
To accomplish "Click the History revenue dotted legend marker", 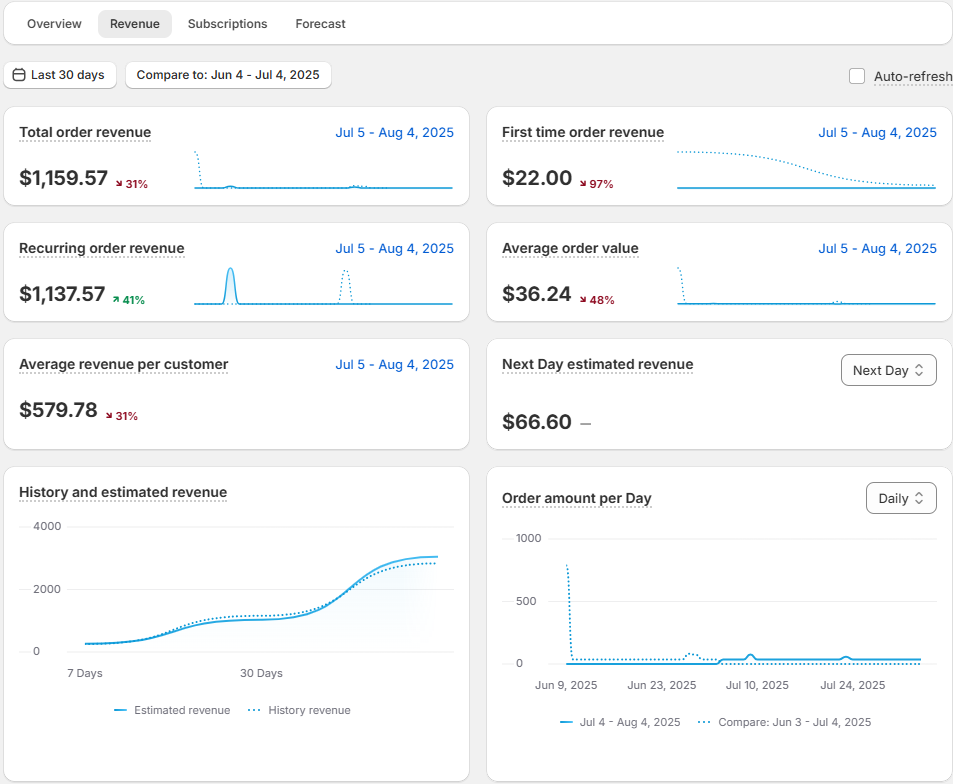I will tap(254, 710).
